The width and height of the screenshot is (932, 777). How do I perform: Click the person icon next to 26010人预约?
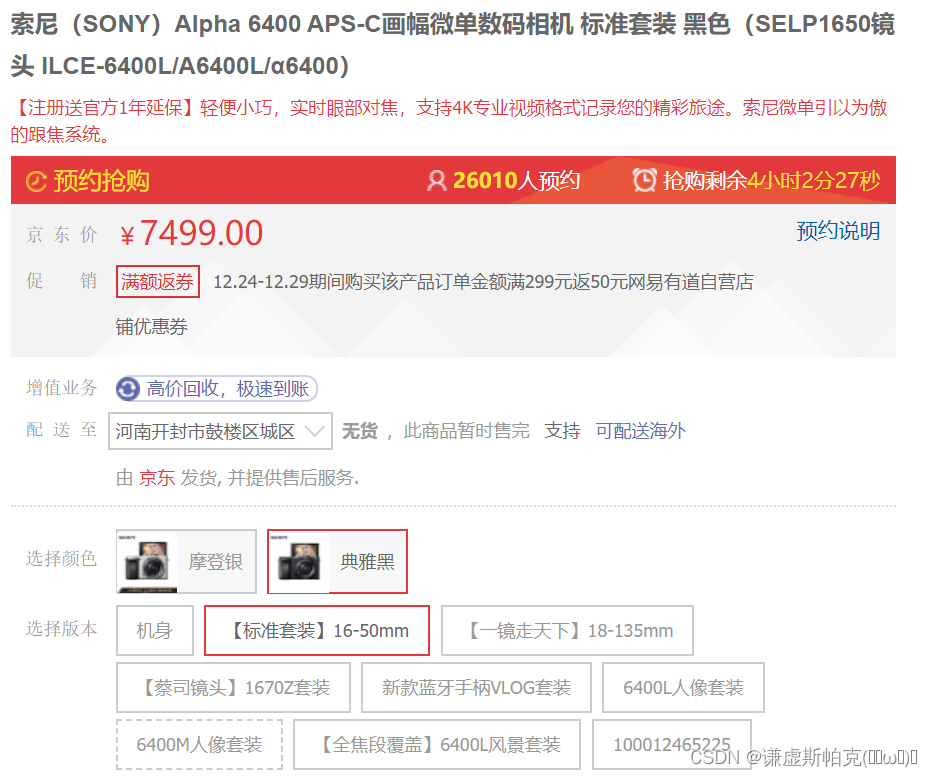[436, 181]
